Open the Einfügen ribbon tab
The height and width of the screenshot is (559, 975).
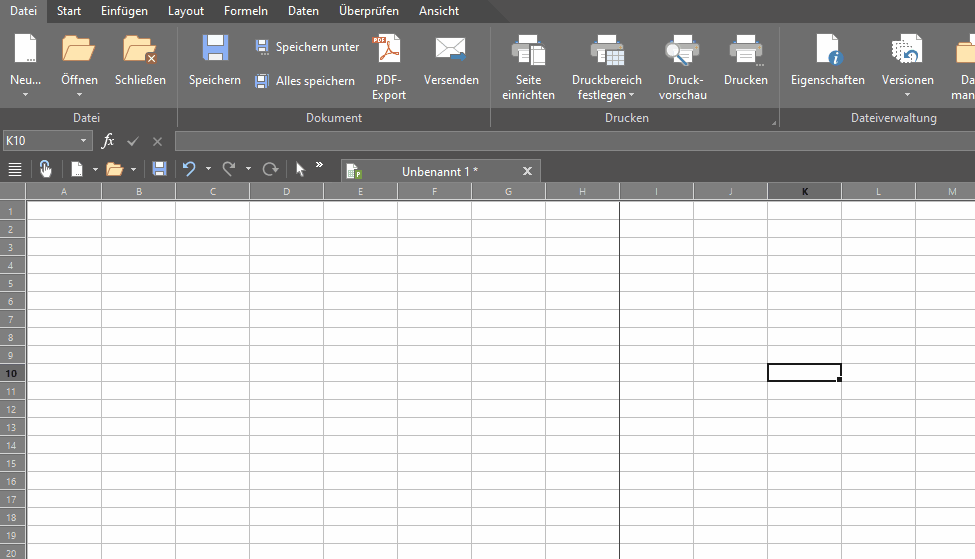[124, 11]
